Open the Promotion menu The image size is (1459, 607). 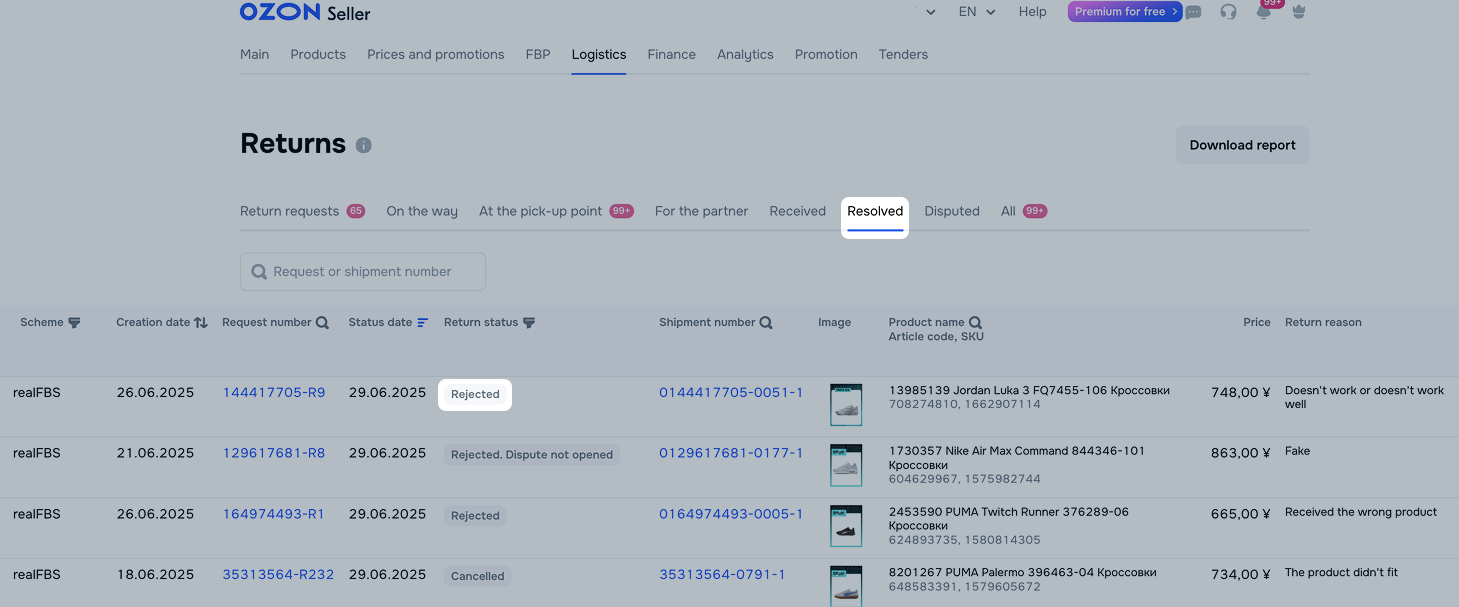pos(826,54)
